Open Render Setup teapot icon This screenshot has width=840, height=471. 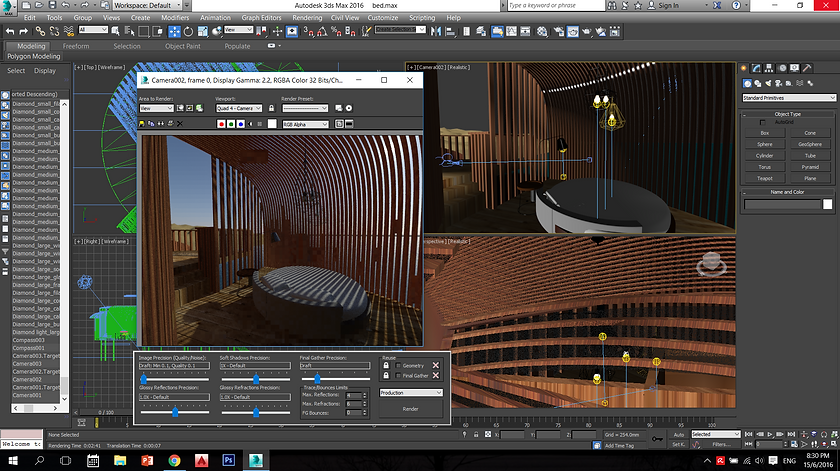[559, 32]
